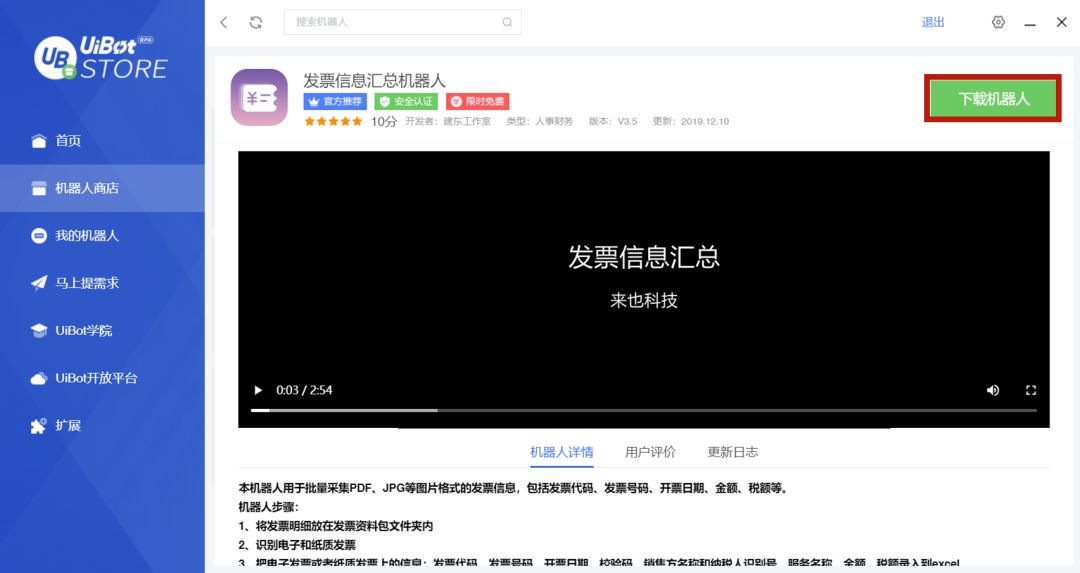This screenshot has height=573, width=1080.
Task: Play the invoice summary video
Action: click(258, 390)
